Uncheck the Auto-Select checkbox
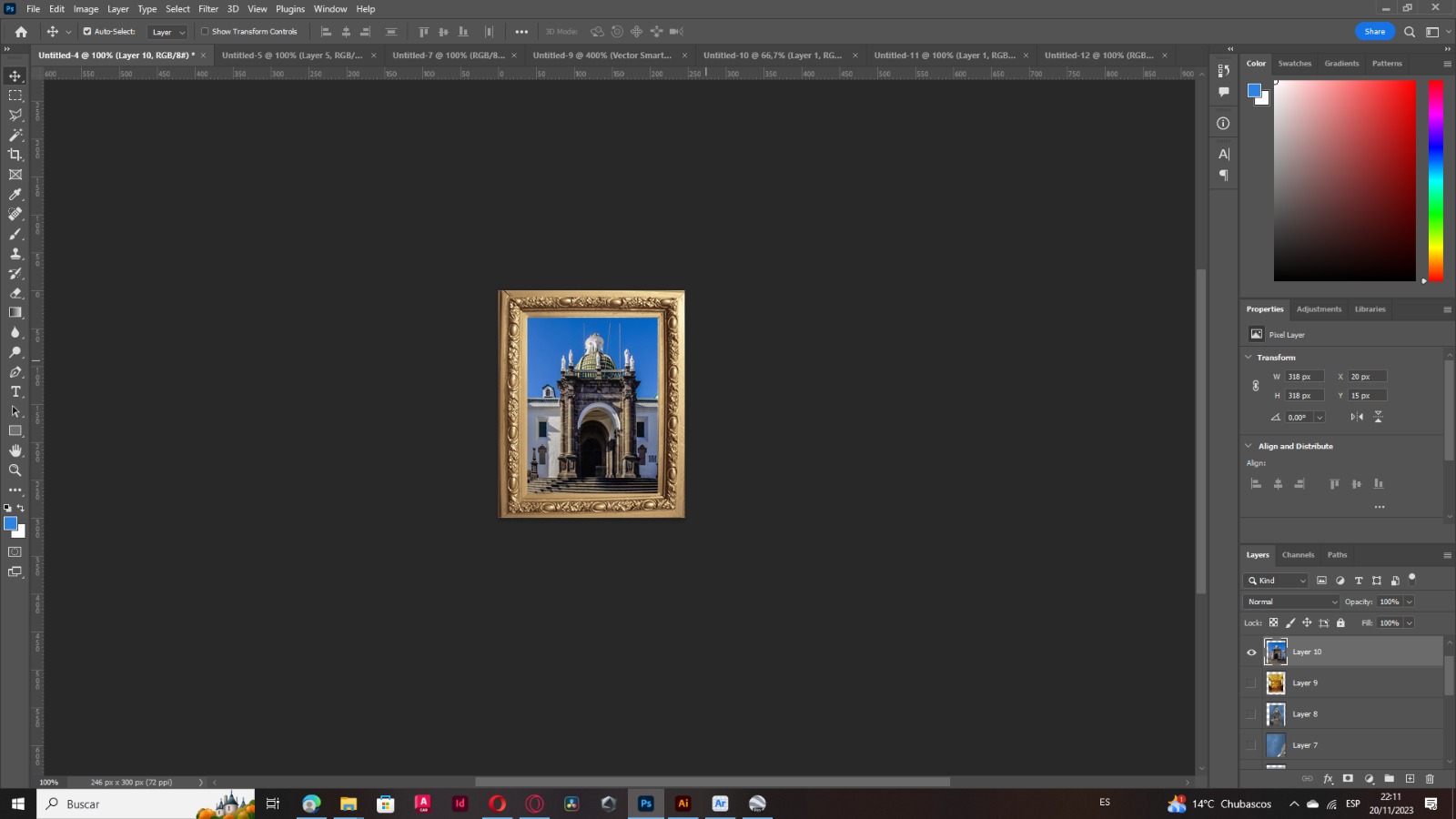Viewport: 1456px width, 819px height. pyautogui.click(x=87, y=32)
